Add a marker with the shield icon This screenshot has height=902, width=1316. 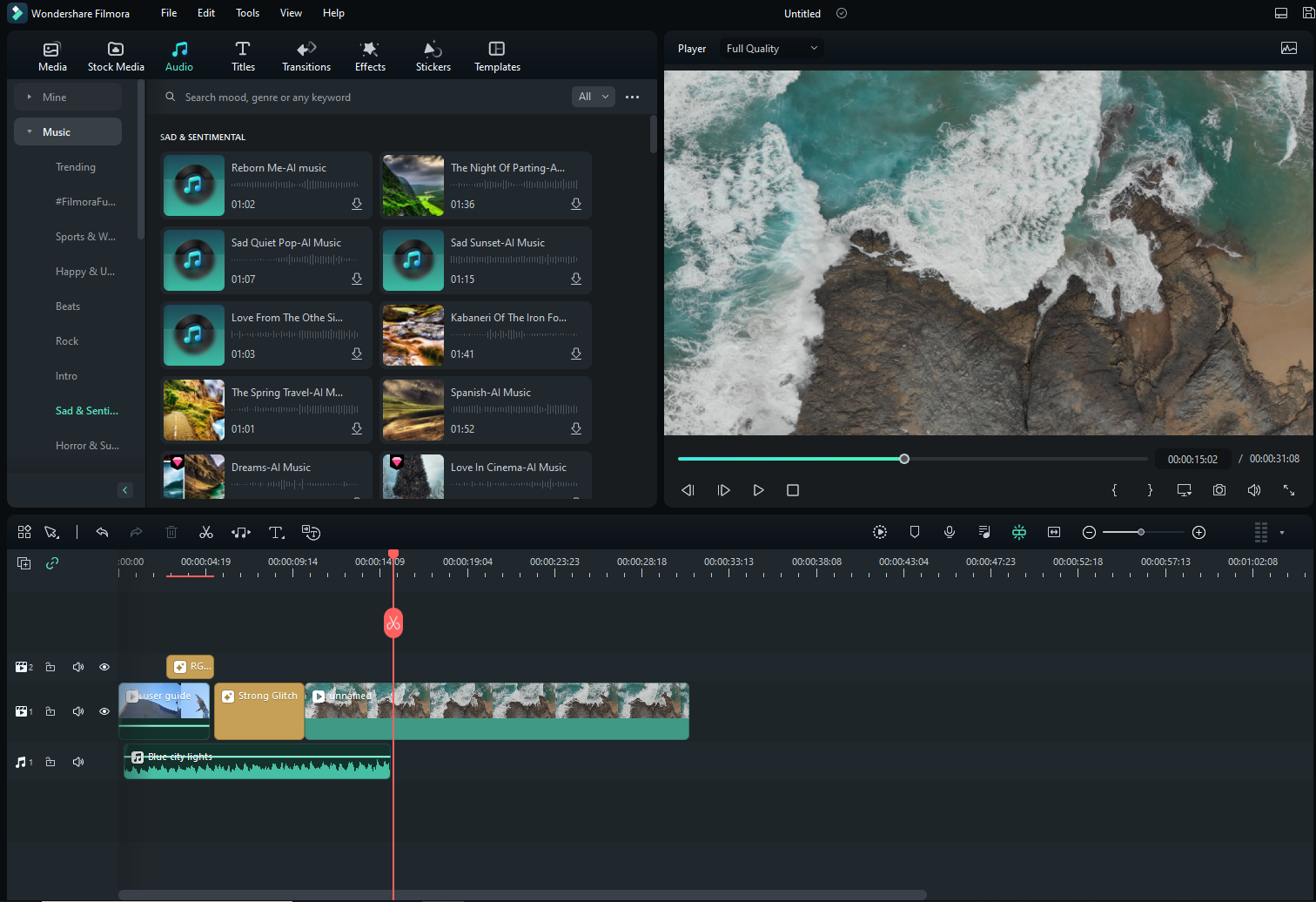click(915, 532)
